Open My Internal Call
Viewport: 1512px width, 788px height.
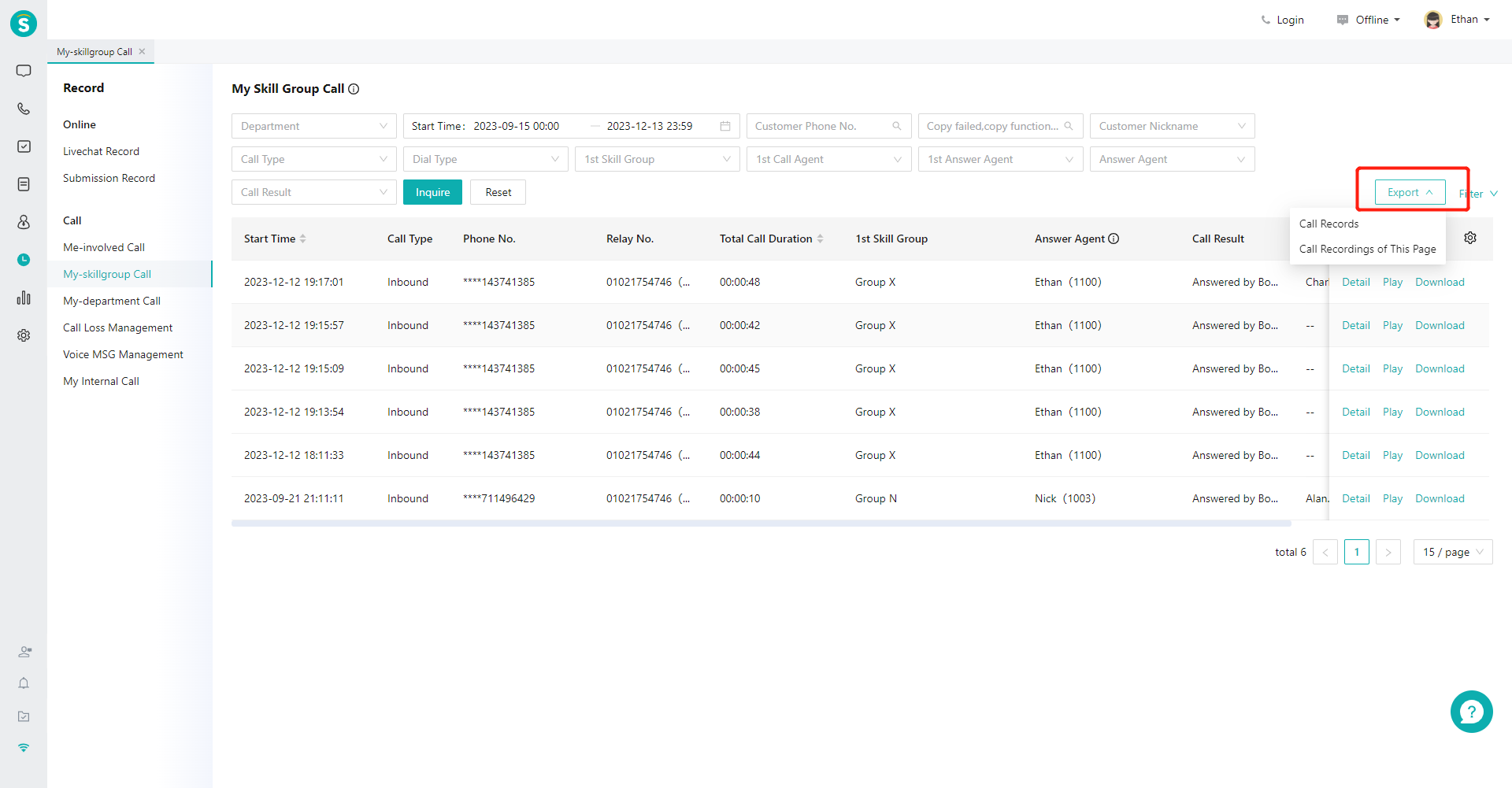[x=101, y=381]
